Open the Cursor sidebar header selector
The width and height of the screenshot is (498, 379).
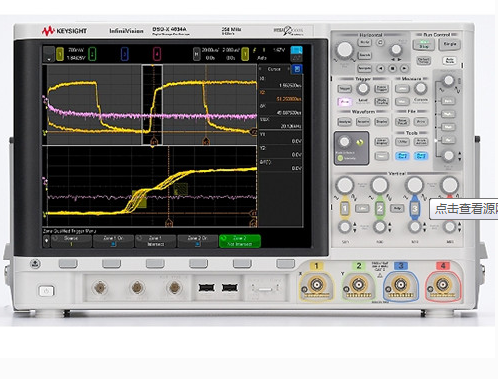(274, 69)
